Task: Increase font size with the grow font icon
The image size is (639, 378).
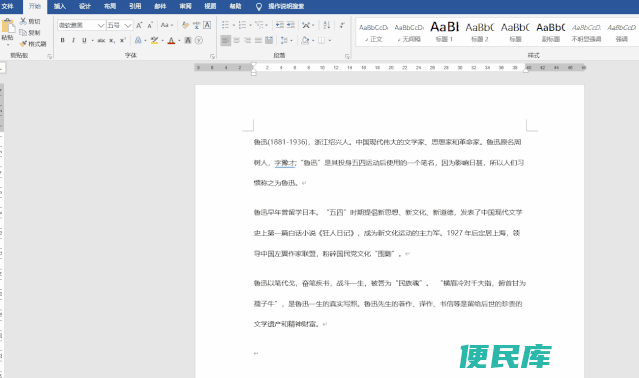Action: pos(139,25)
